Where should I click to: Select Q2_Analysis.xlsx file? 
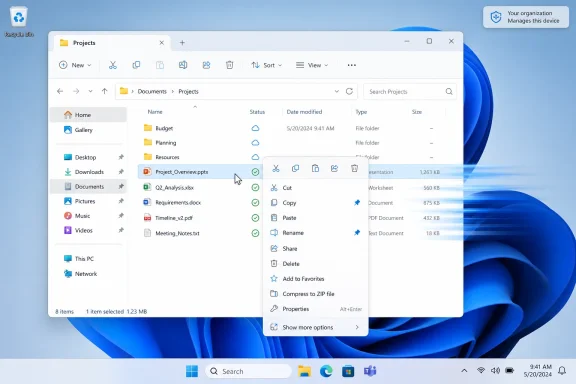(174, 187)
